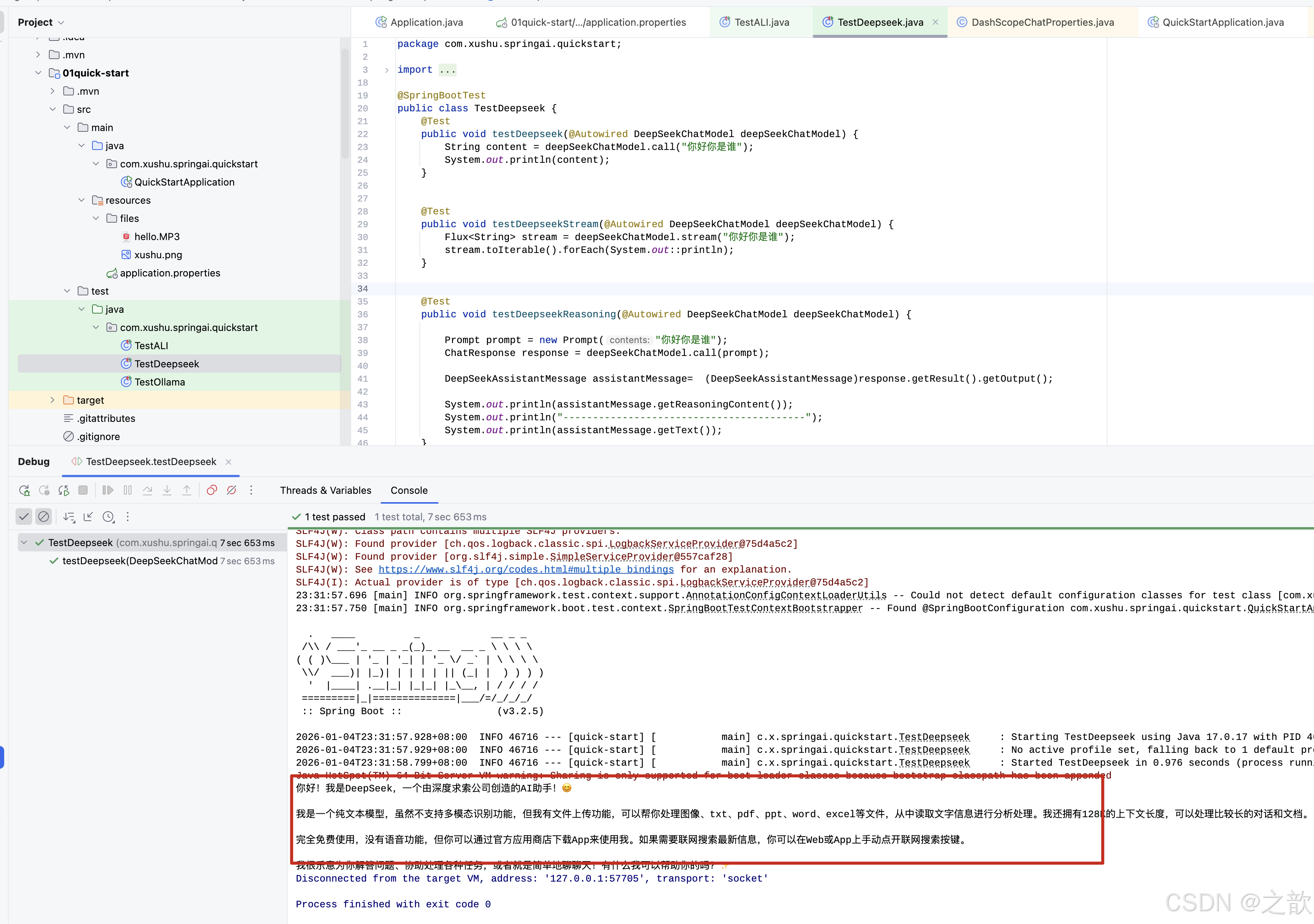Toggle the Show Passed tests checkmark
Screen dimensions: 1314x924
click(x=23, y=517)
